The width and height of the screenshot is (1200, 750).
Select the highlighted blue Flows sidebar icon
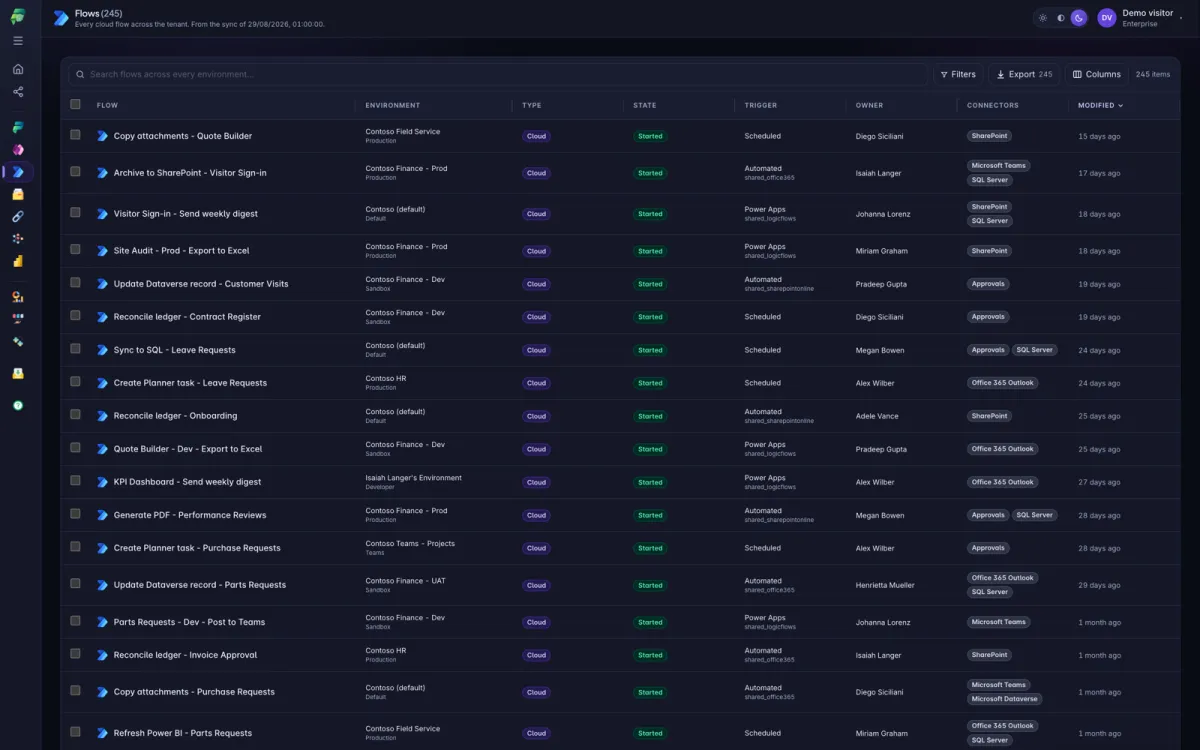pyautogui.click(x=18, y=172)
